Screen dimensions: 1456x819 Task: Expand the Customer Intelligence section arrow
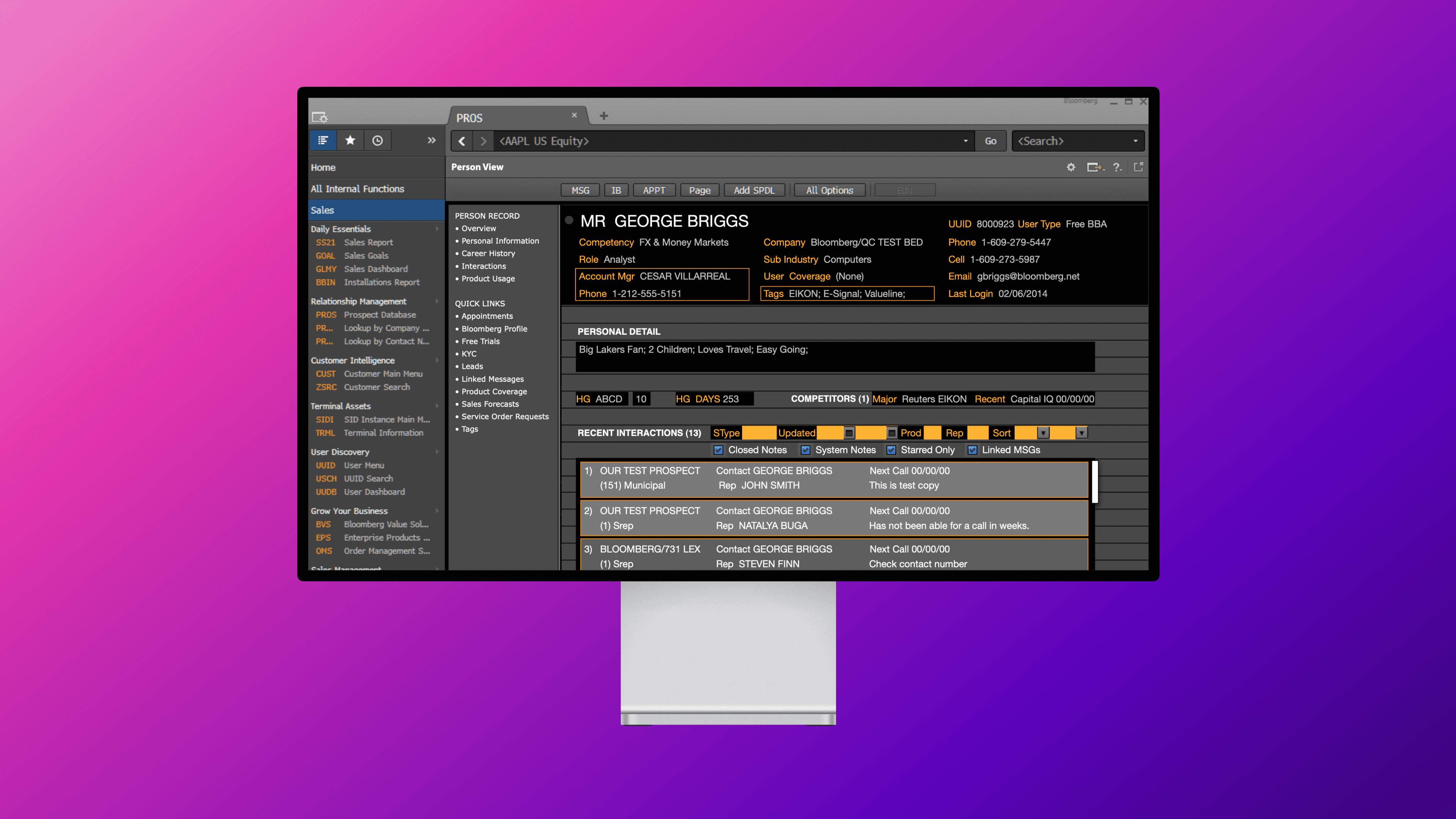pos(437,360)
